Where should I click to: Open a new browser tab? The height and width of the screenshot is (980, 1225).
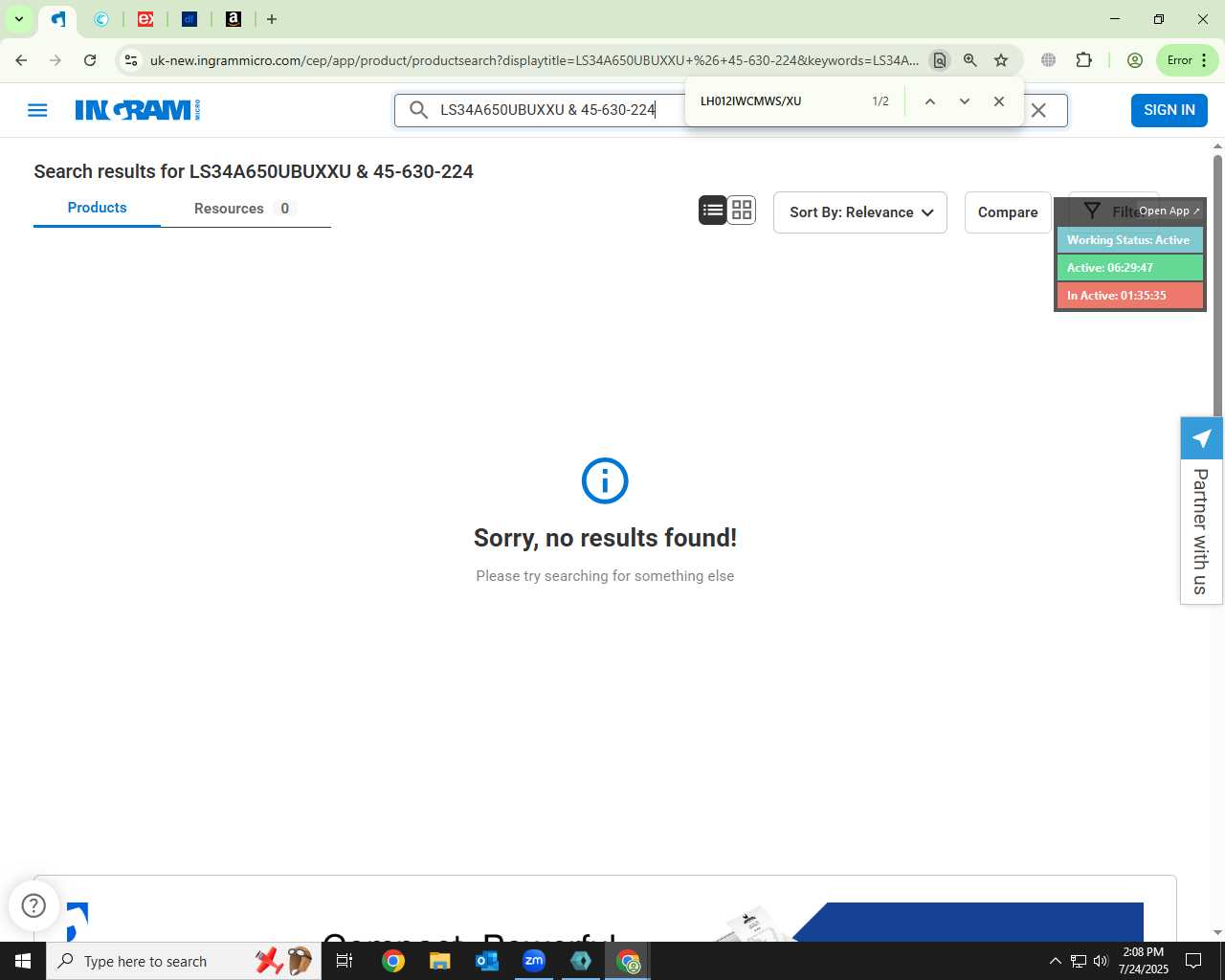point(272,19)
